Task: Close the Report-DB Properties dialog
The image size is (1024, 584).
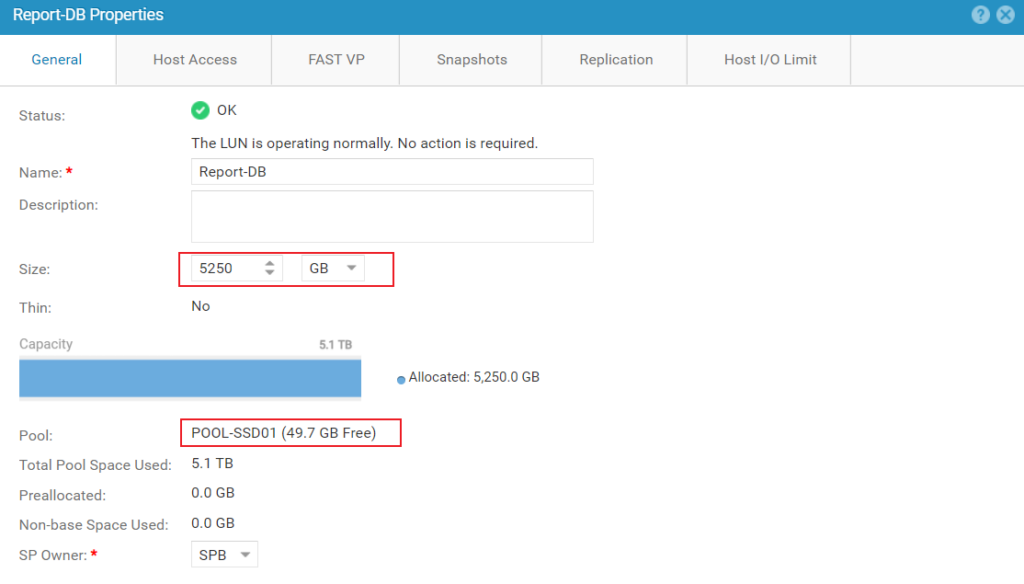Action: click(1005, 15)
